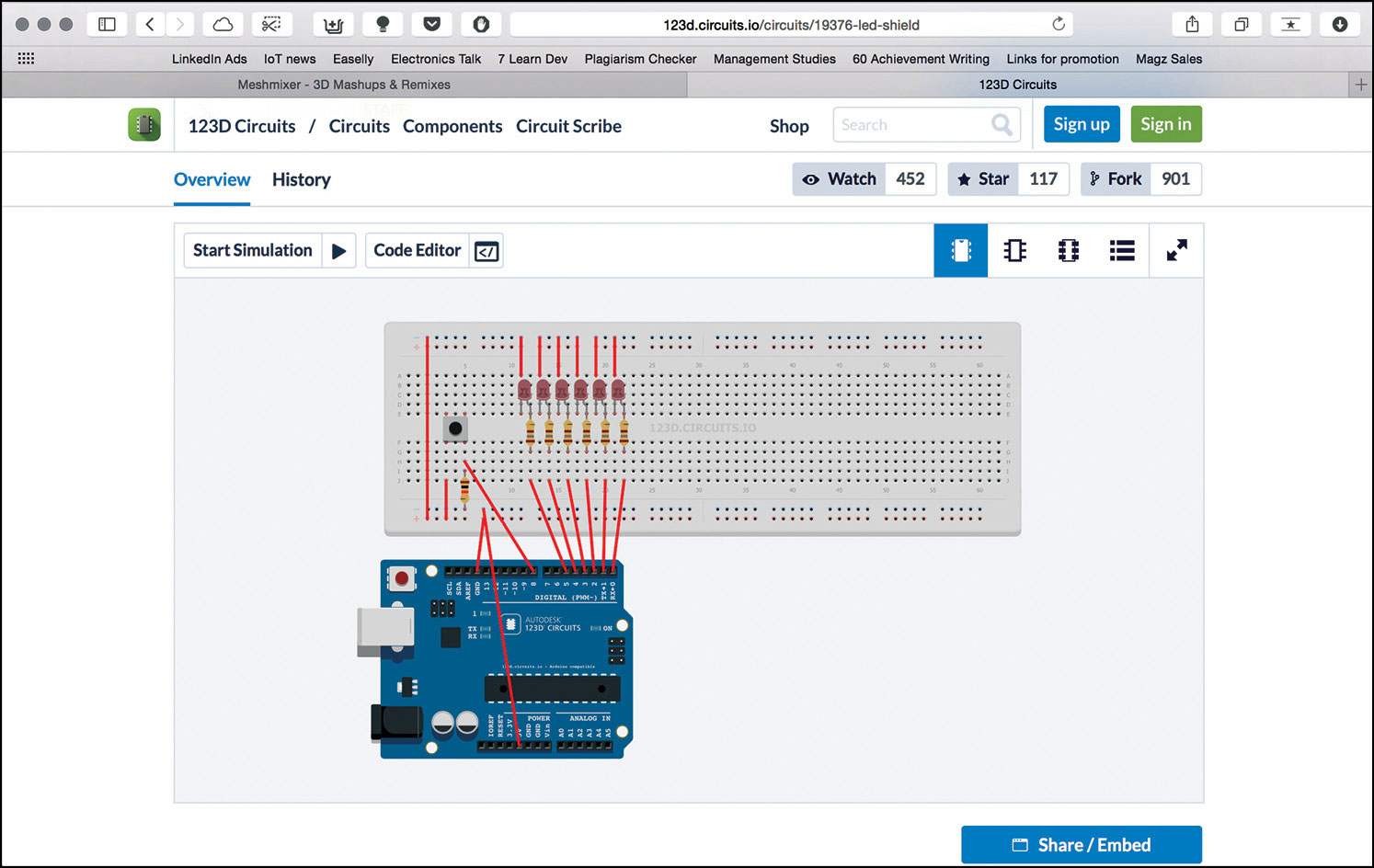Expand circuit editor to fullscreen
The width and height of the screenshot is (1374, 868).
1176,250
